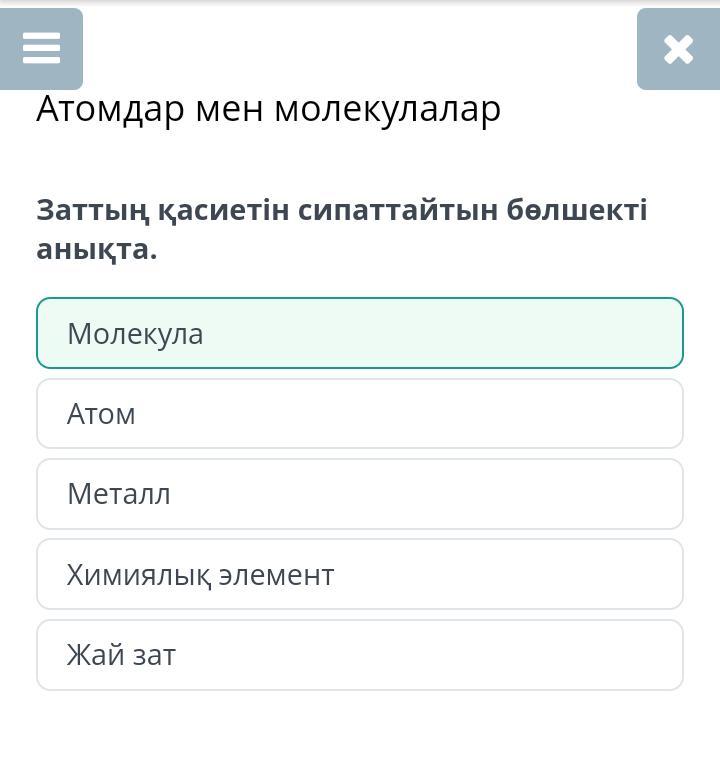Click the white cross icon
The image size is (720, 768).
click(678, 49)
